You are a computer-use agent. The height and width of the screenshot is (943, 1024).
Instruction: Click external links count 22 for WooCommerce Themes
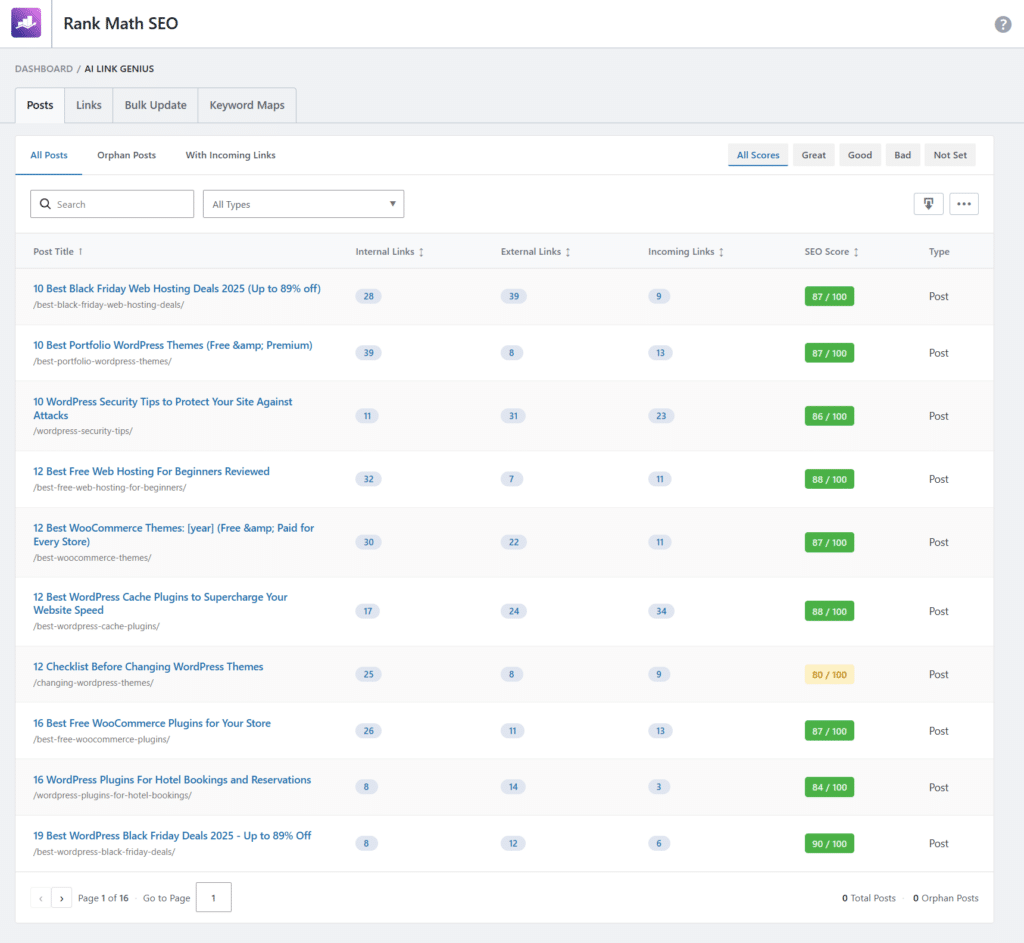tap(514, 542)
